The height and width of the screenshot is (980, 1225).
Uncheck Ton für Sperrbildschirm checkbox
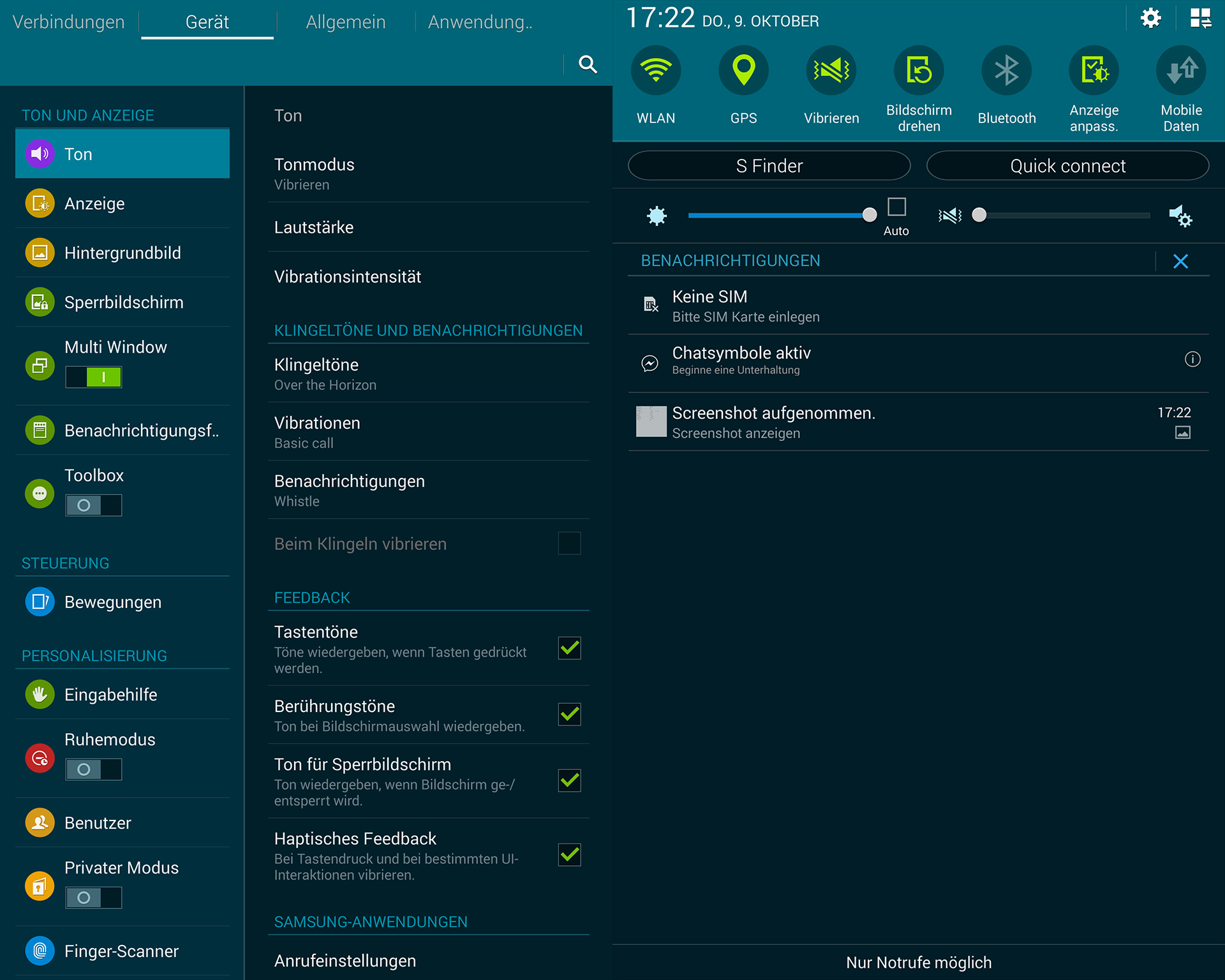tap(569, 780)
